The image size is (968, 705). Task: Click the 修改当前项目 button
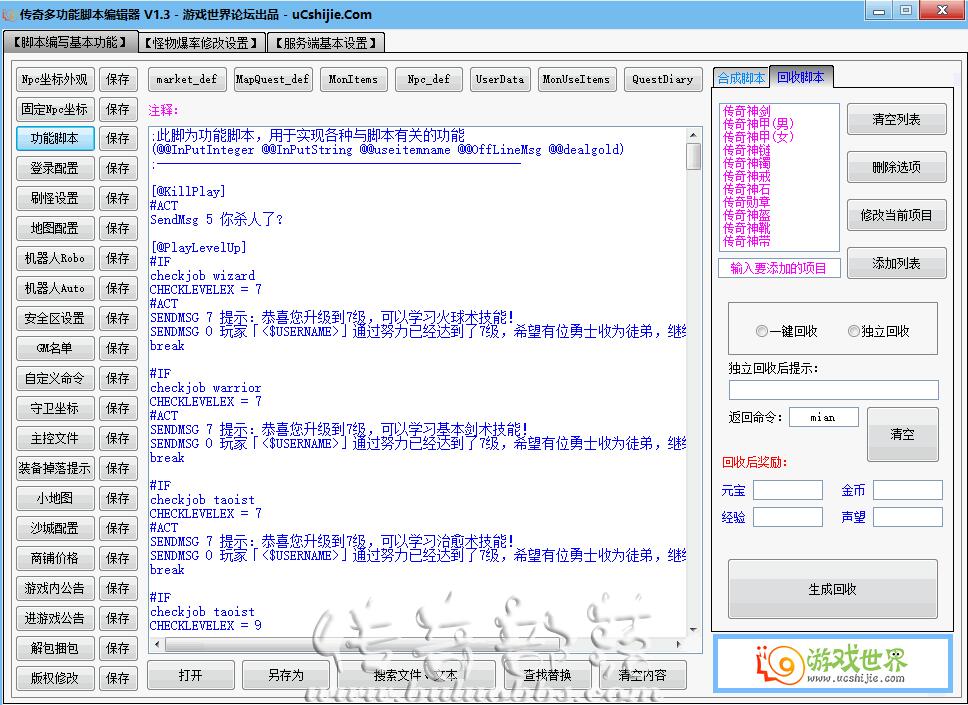(x=896, y=215)
